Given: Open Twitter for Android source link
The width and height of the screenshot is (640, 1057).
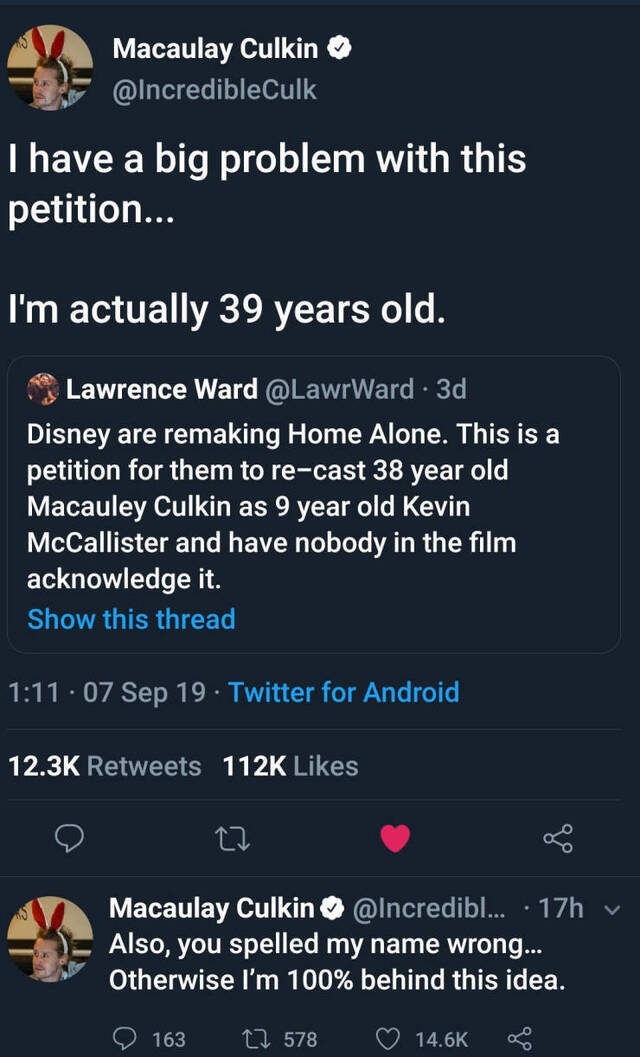Looking at the screenshot, I should point(344,692).
